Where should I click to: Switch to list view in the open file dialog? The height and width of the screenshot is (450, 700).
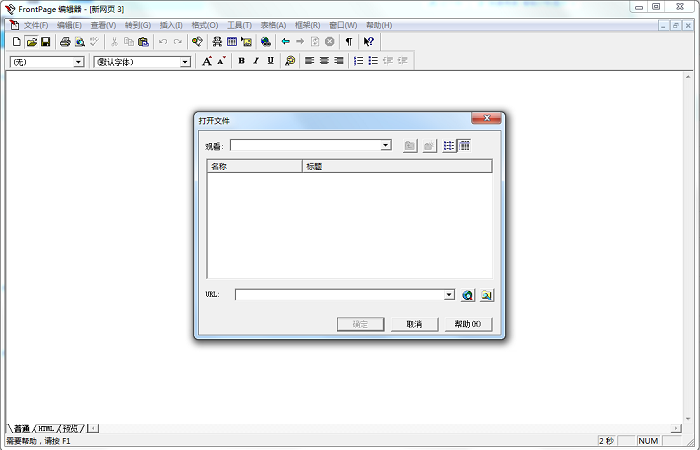click(449, 146)
